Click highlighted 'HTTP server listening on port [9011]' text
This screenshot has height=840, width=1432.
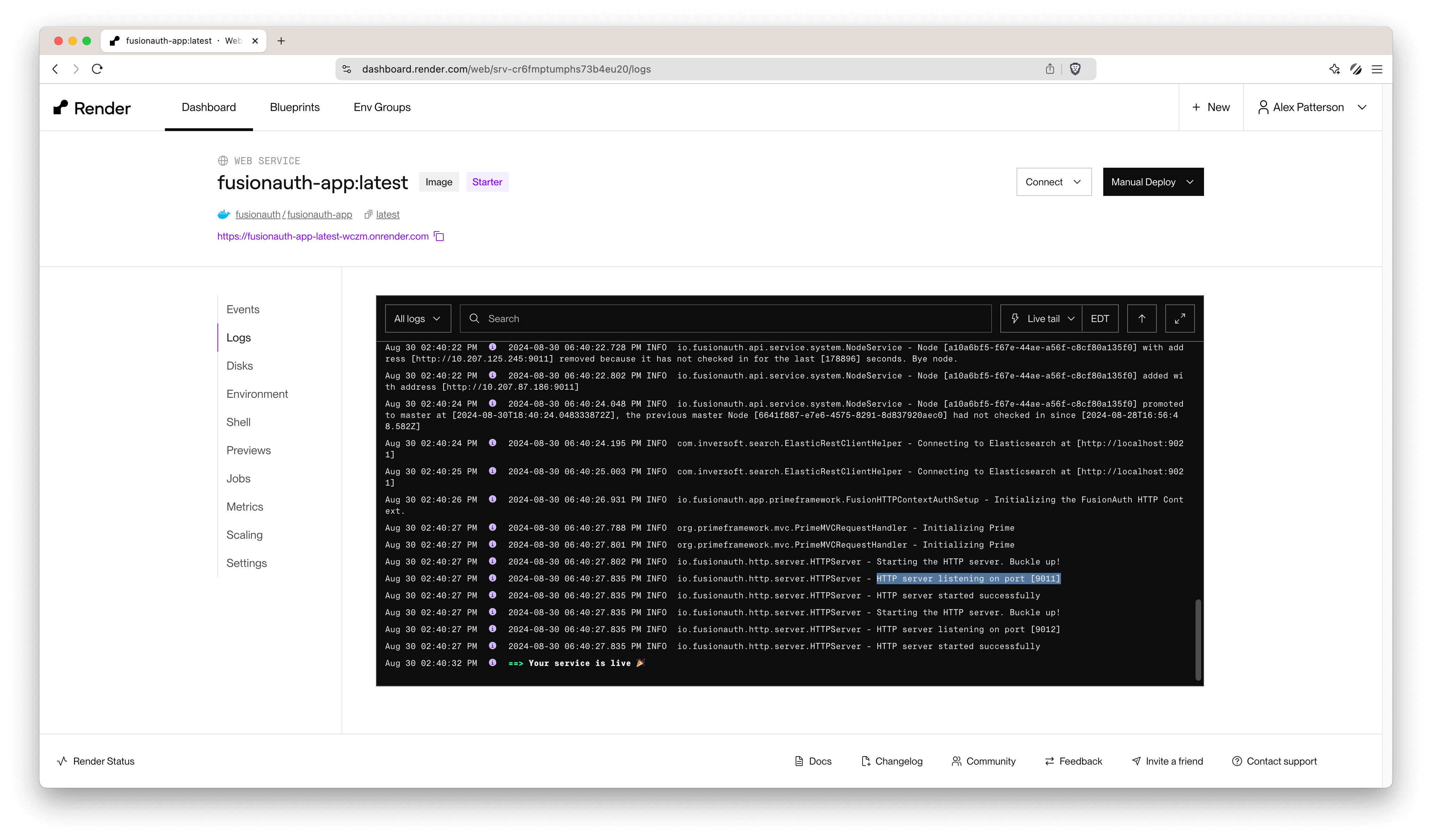point(968,578)
